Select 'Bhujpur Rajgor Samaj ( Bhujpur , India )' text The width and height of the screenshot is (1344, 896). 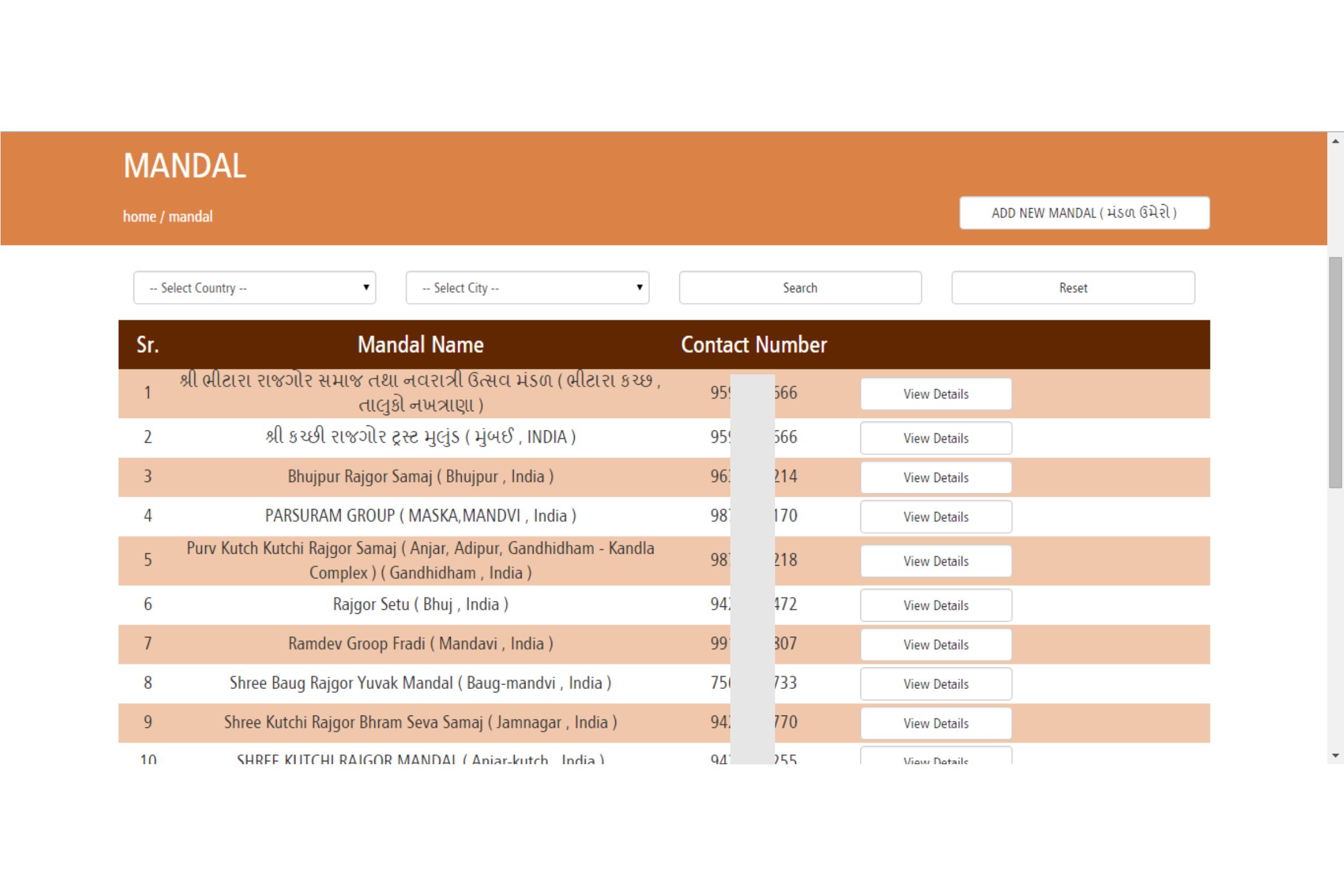pyautogui.click(x=421, y=477)
